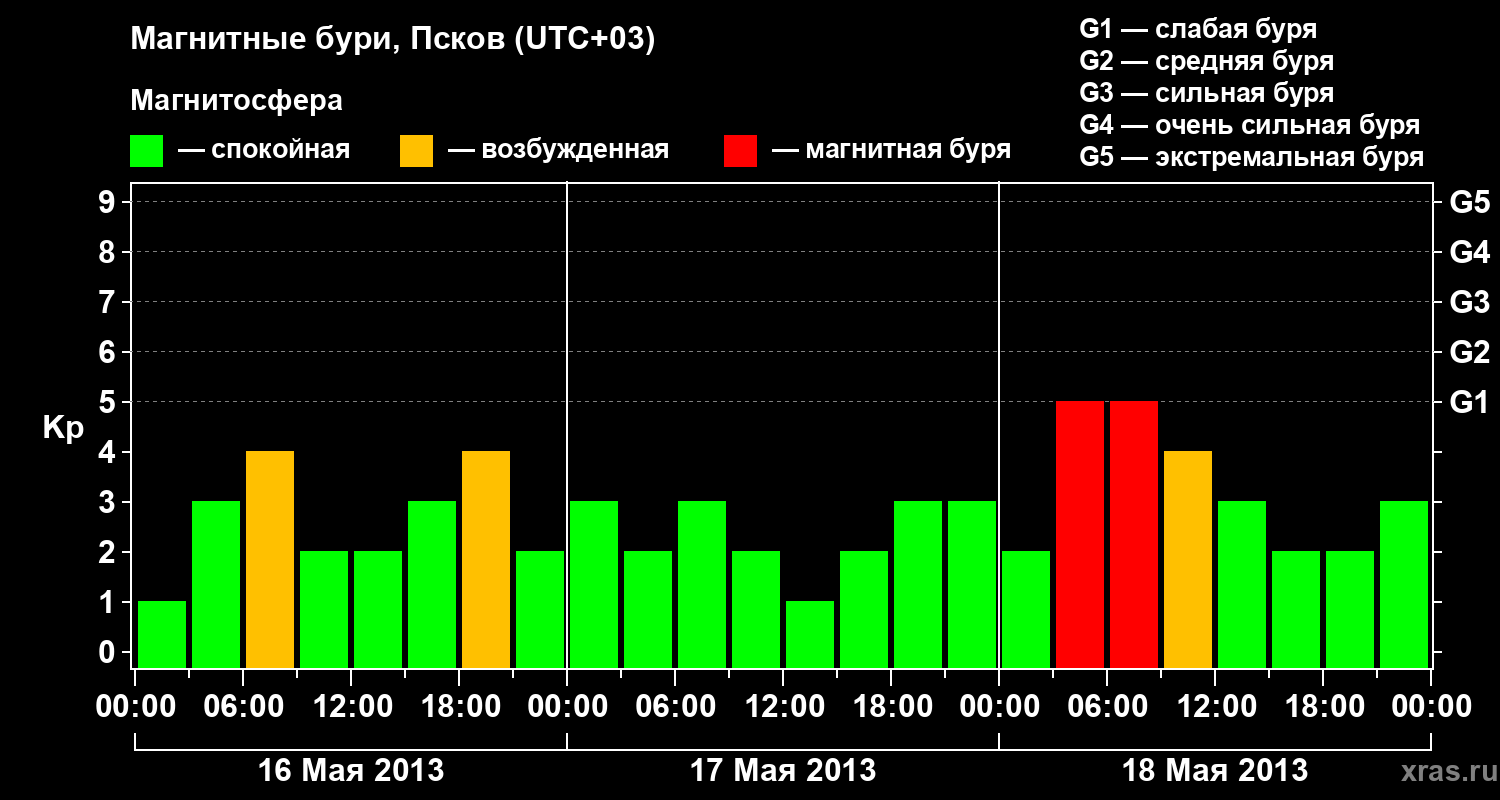
Task: Click the "Магнитосфера" heading
Action: point(236,101)
